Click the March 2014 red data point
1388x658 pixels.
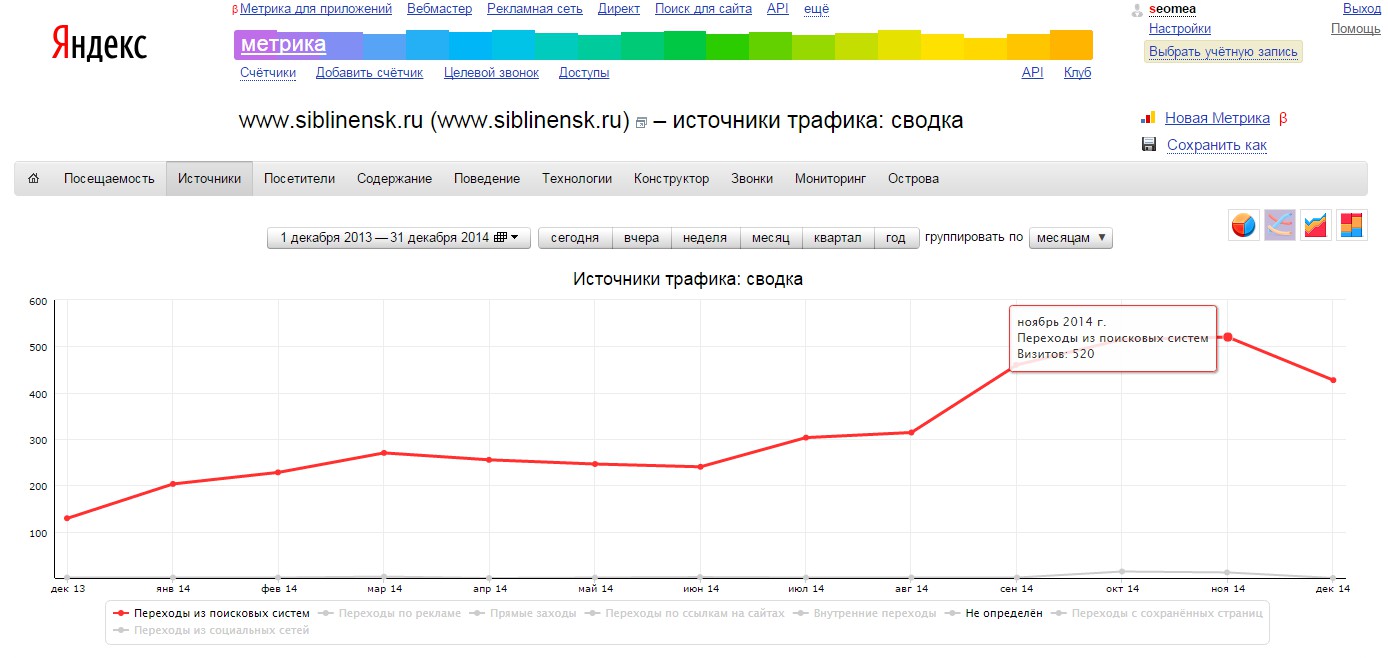point(384,453)
